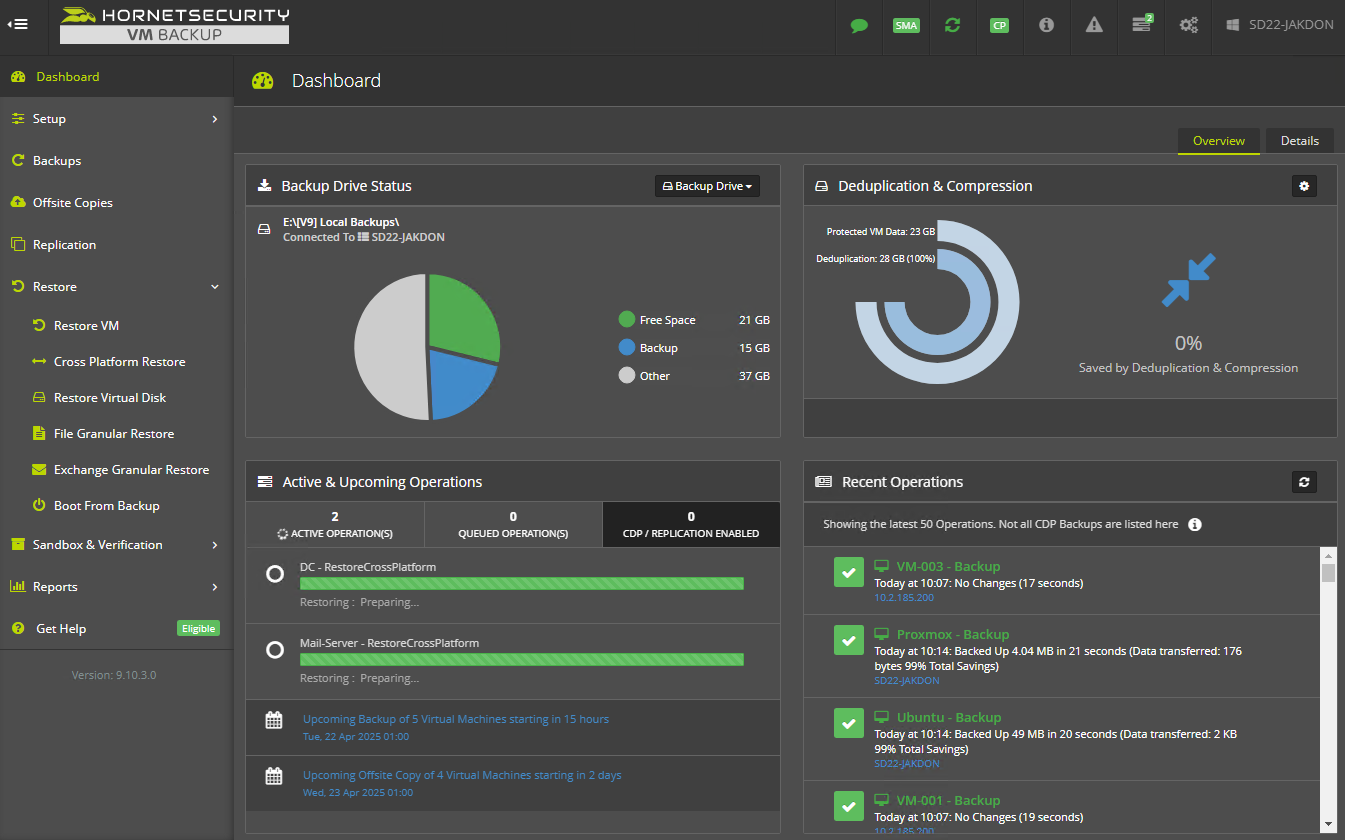Refresh the Recent Operations panel
The width and height of the screenshot is (1345, 840).
click(x=1304, y=482)
